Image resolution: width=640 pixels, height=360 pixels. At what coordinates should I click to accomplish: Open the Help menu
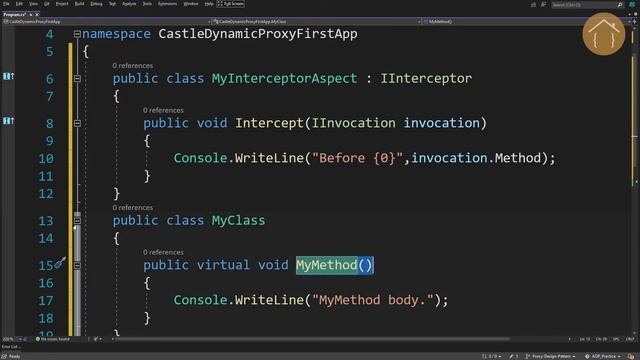tap(209, 4)
